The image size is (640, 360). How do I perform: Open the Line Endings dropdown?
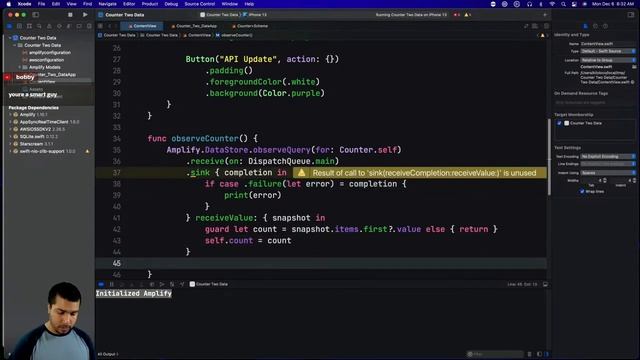tap(608, 164)
